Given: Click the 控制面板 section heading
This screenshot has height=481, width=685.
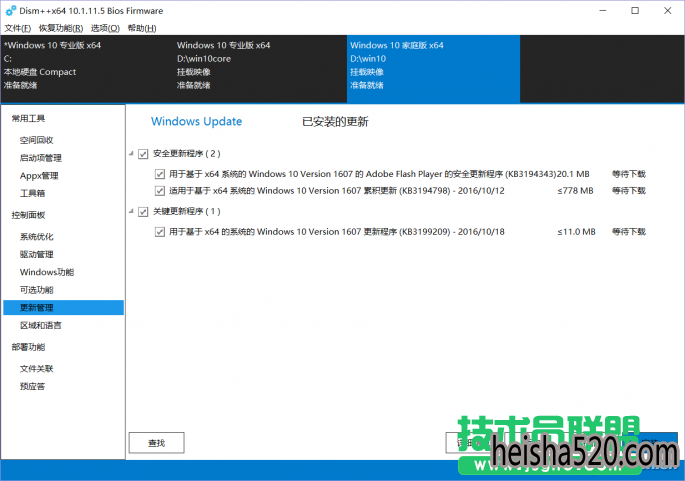Looking at the screenshot, I should point(28,215).
